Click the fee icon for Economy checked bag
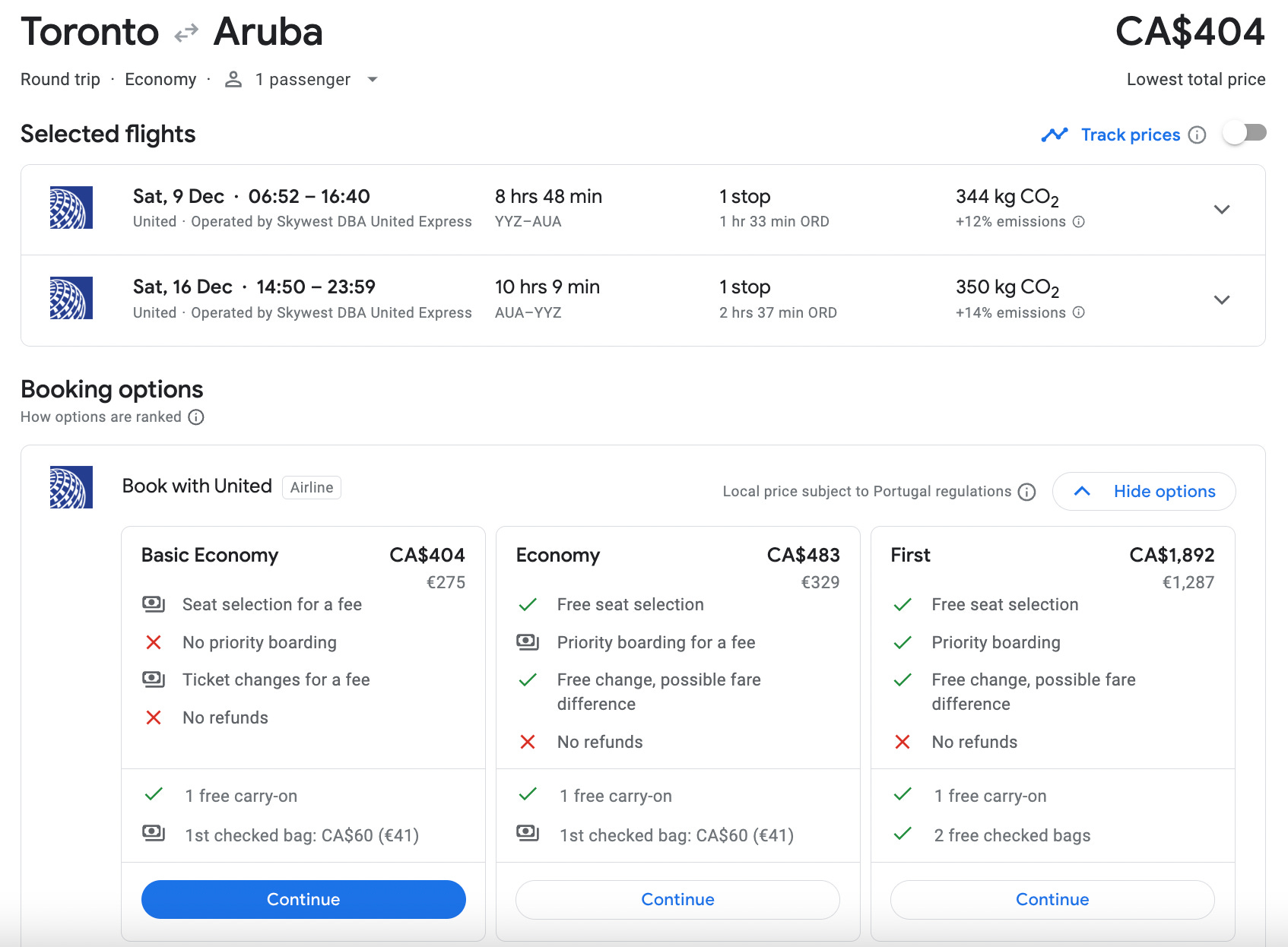 [x=528, y=834]
